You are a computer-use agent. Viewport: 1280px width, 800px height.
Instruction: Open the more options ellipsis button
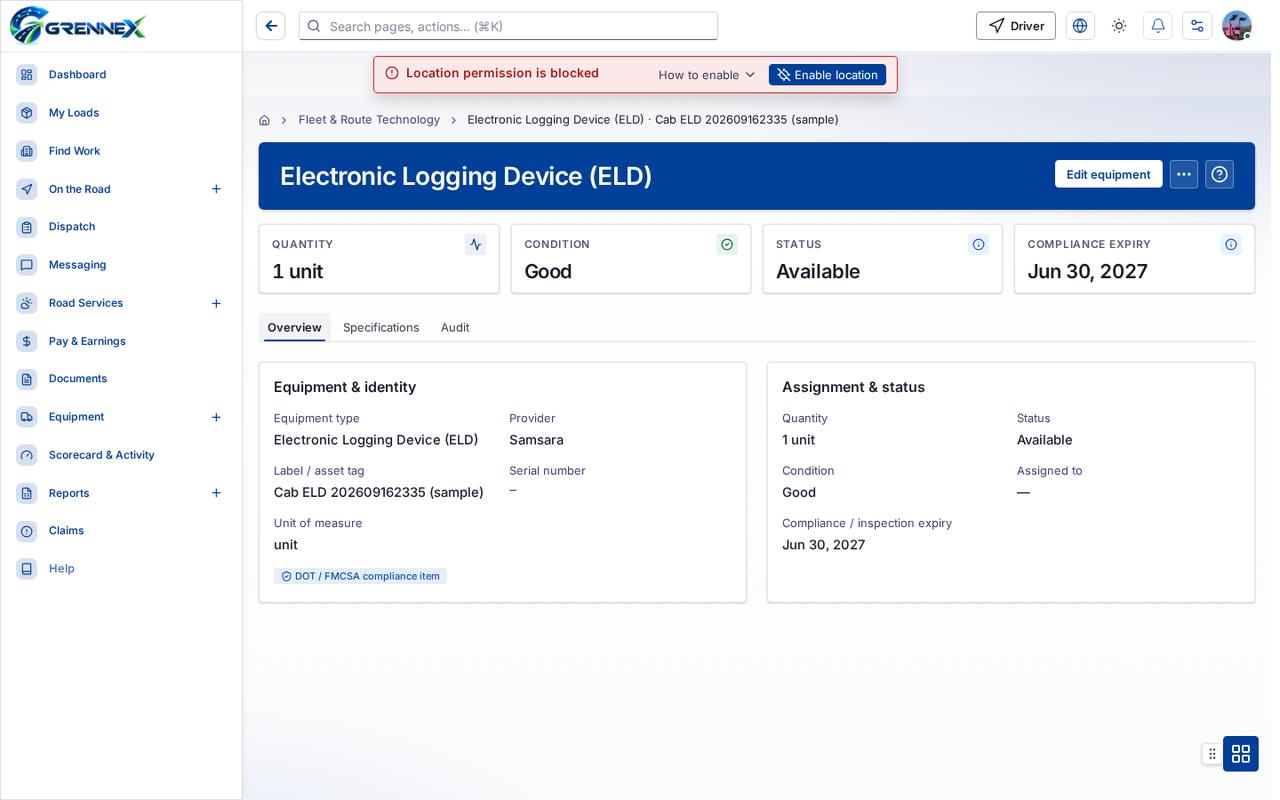1184,174
